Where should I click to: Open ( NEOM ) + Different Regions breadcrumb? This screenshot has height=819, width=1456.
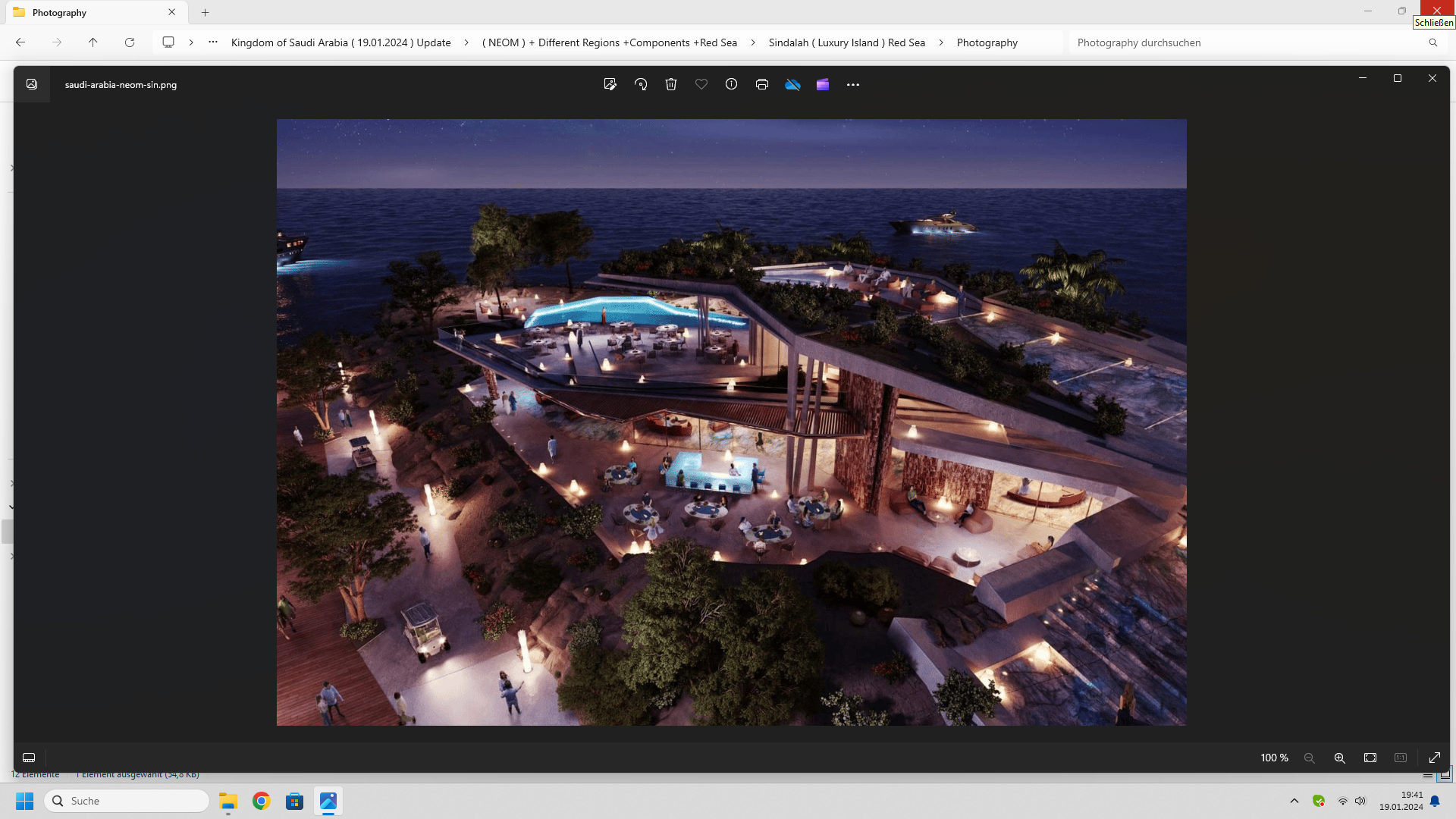tap(610, 42)
